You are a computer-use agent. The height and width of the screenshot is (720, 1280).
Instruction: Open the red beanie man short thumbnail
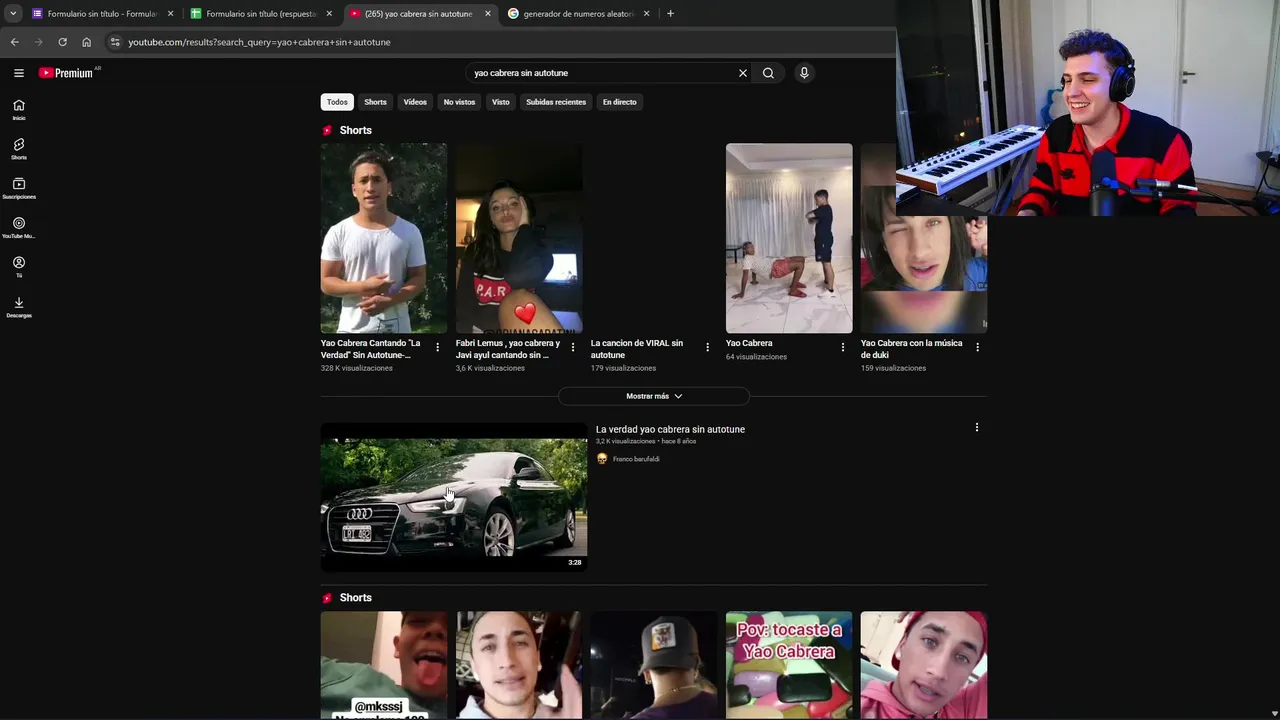tap(923, 665)
